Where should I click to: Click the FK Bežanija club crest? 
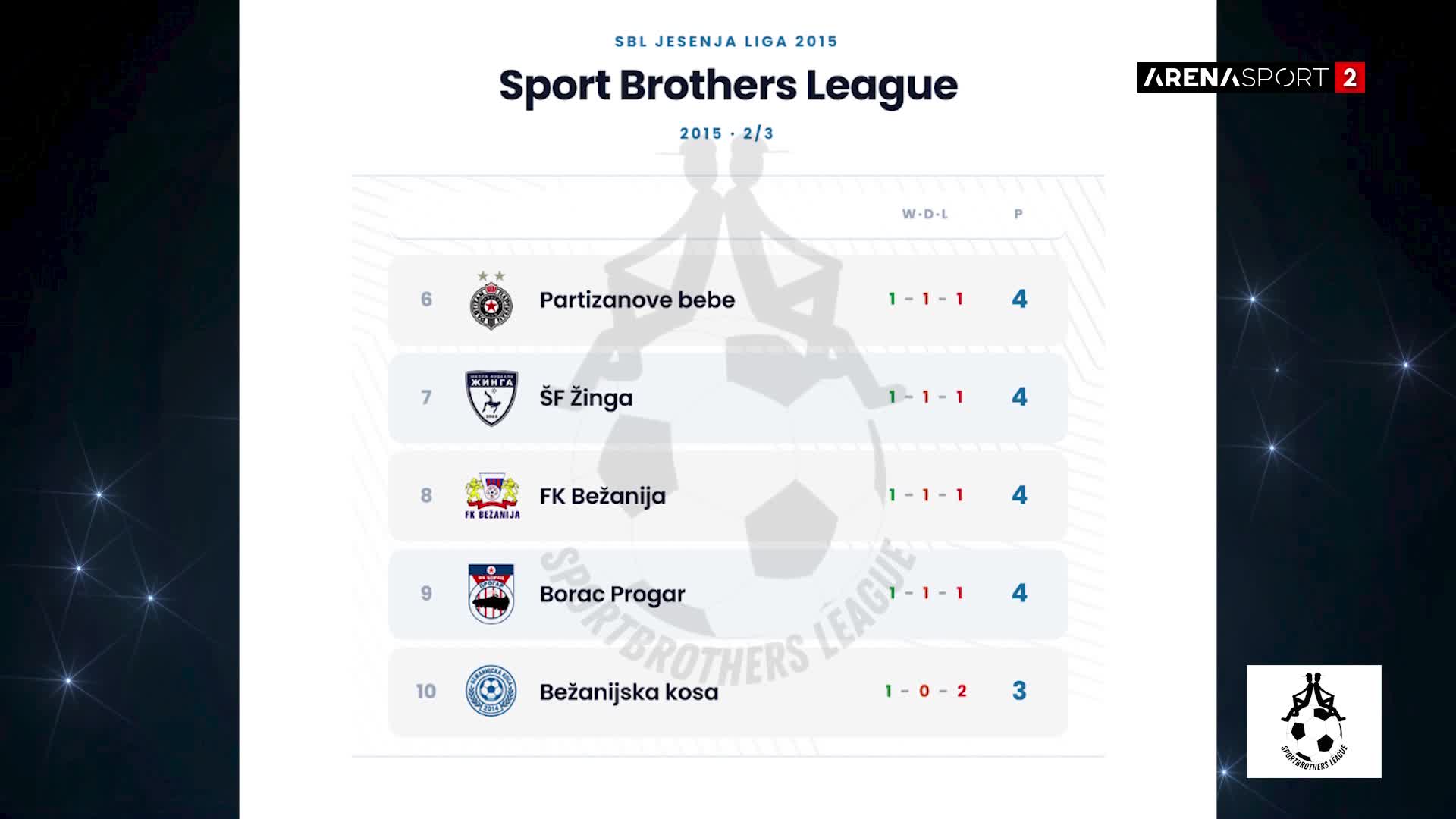[x=492, y=496]
